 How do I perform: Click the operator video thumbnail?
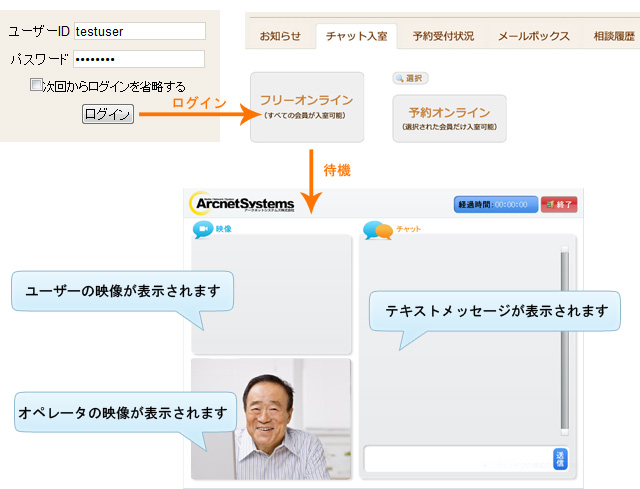271,419
